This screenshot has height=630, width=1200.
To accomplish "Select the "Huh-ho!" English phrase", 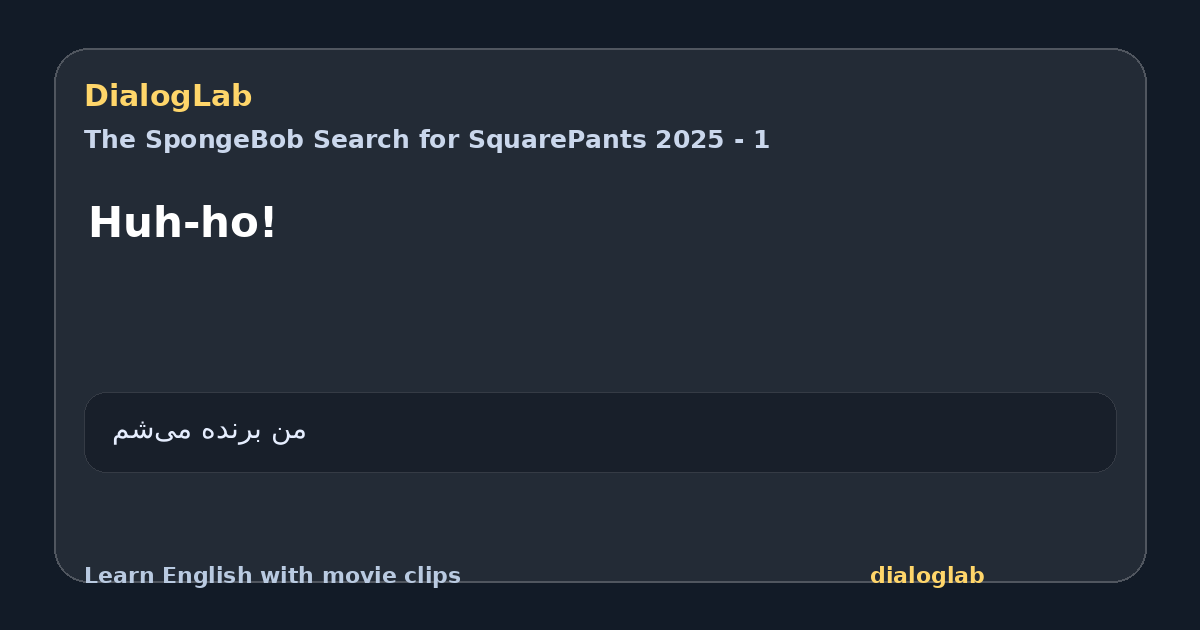I will (x=182, y=222).
